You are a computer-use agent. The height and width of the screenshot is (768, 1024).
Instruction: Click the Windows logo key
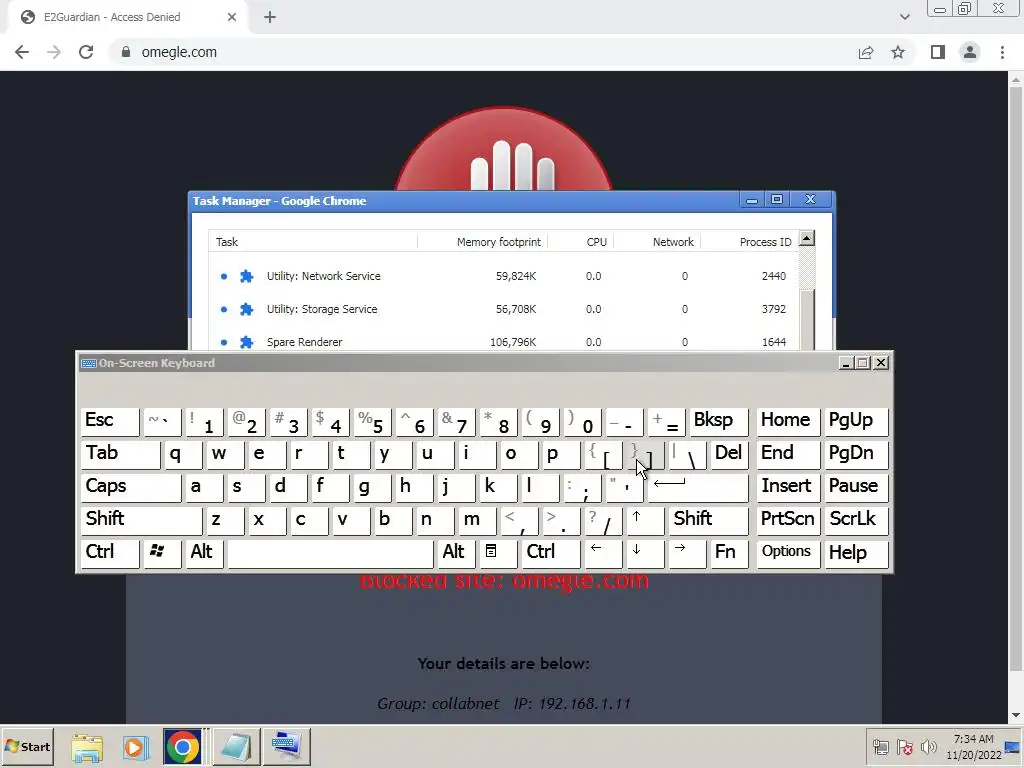pyautogui.click(x=162, y=553)
